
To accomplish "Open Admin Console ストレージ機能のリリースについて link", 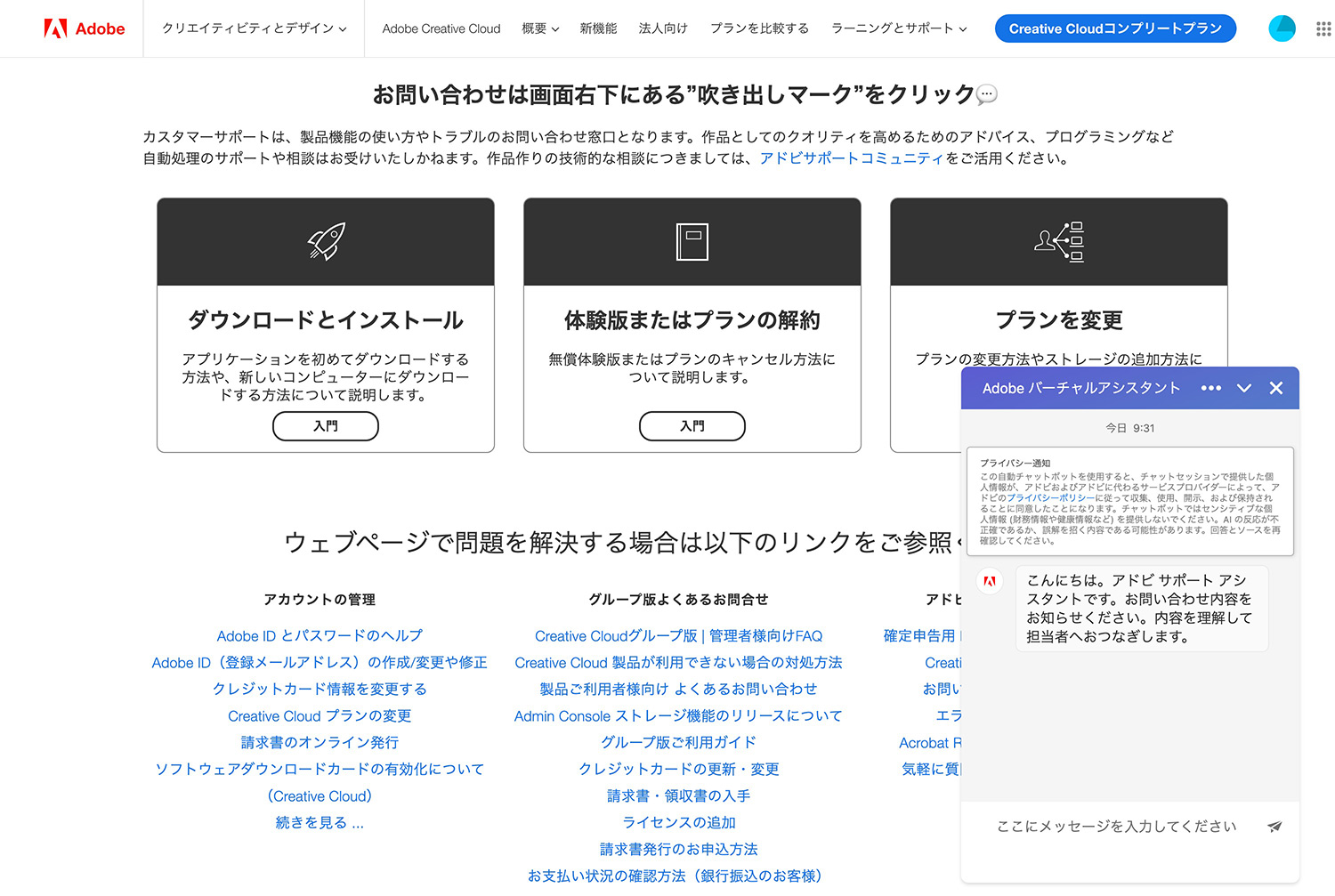I will (678, 716).
